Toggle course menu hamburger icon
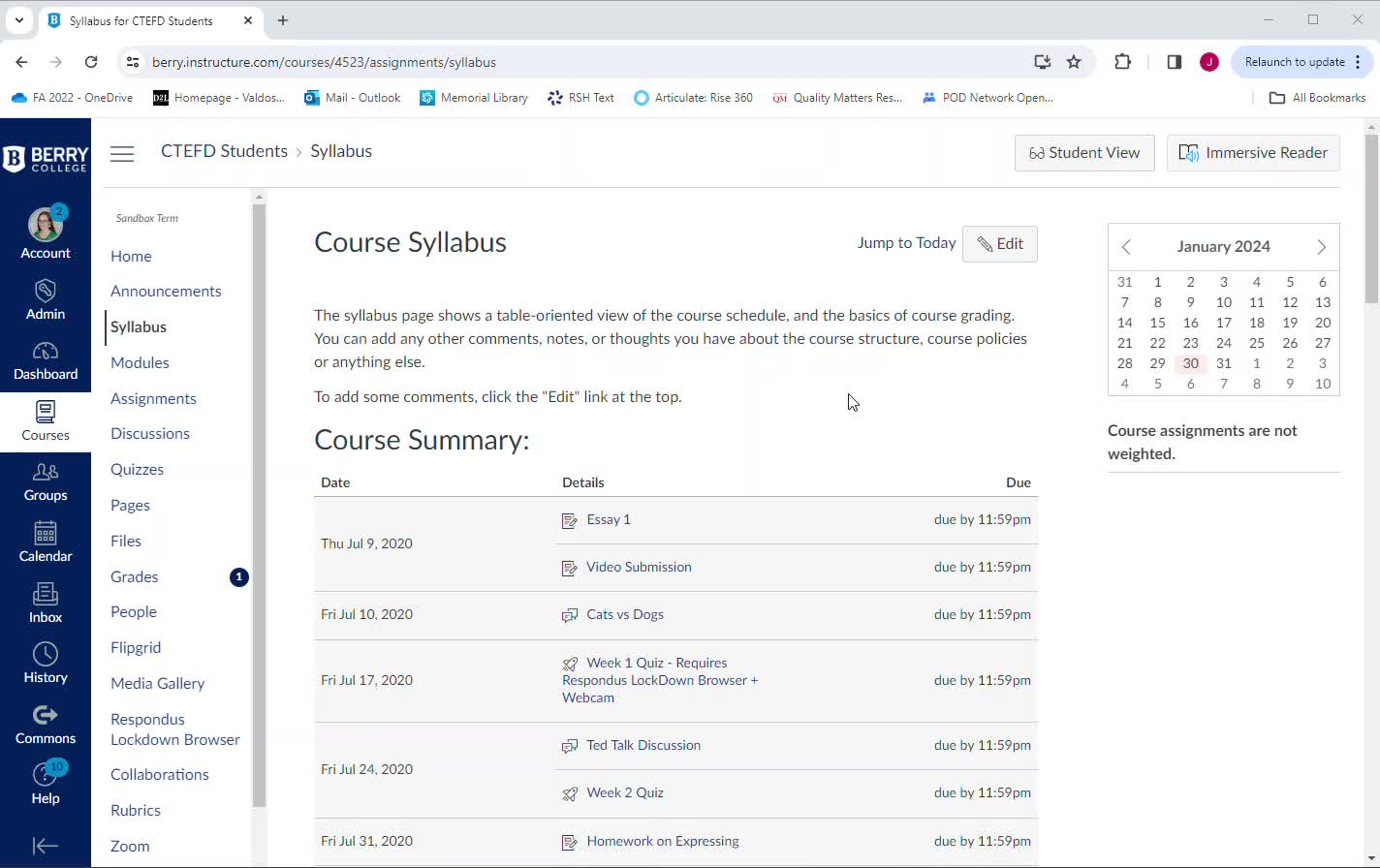Screen dimensions: 1380x868 [x=122, y=153]
